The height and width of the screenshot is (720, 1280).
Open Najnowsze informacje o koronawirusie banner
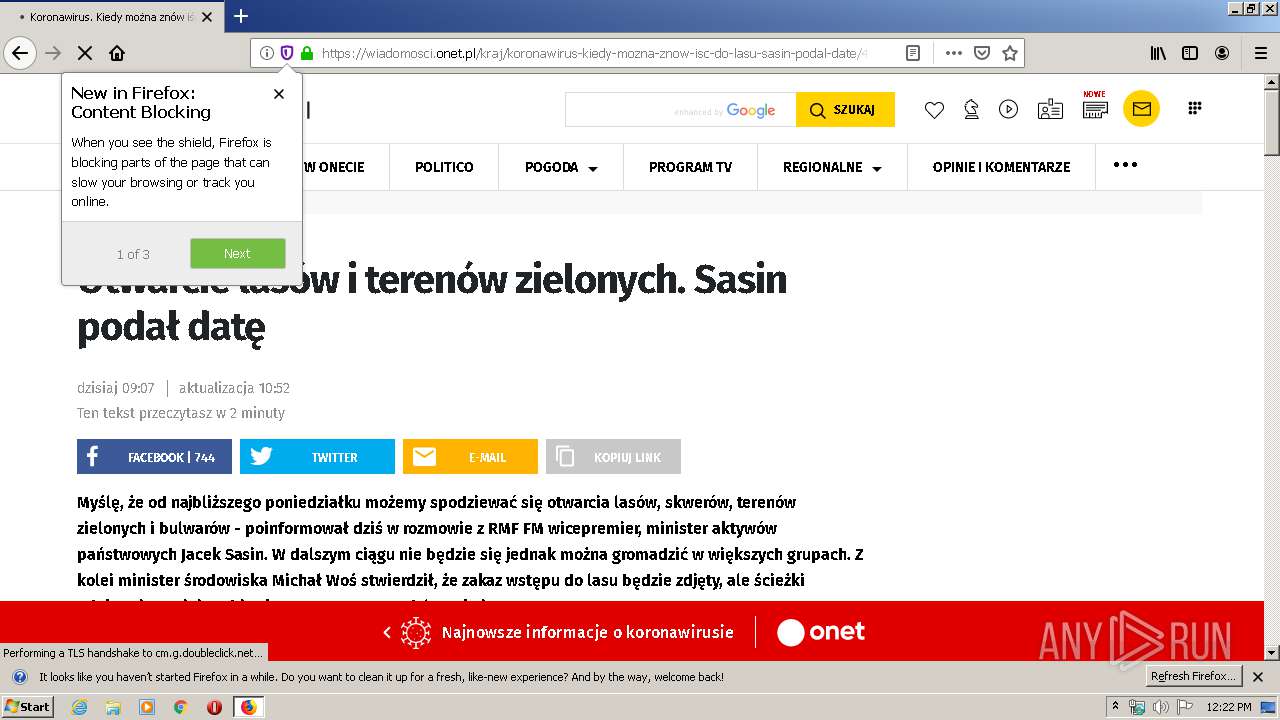coord(587,632)
